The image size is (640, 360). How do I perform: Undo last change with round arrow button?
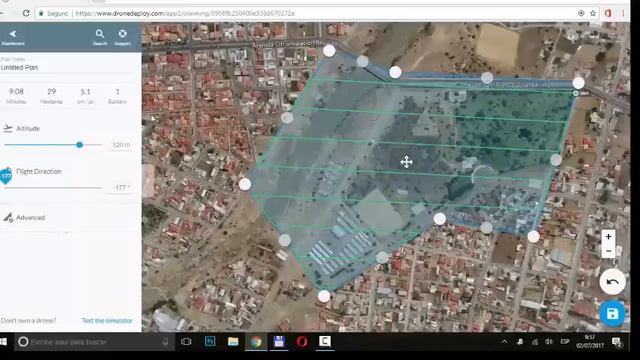pos(612,282)
